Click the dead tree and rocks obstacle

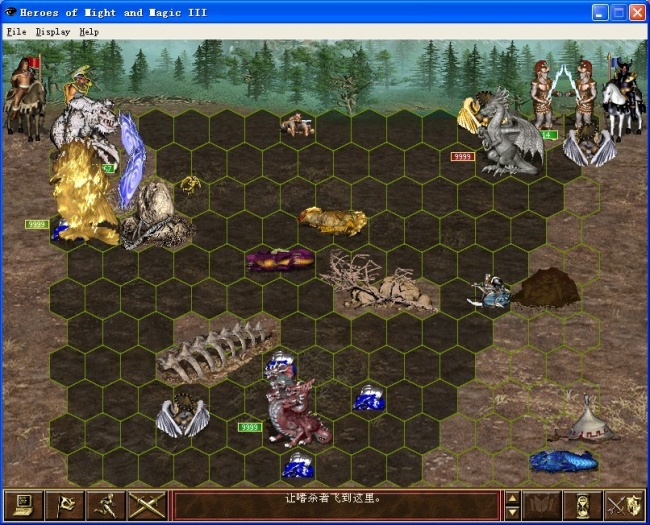379,282
